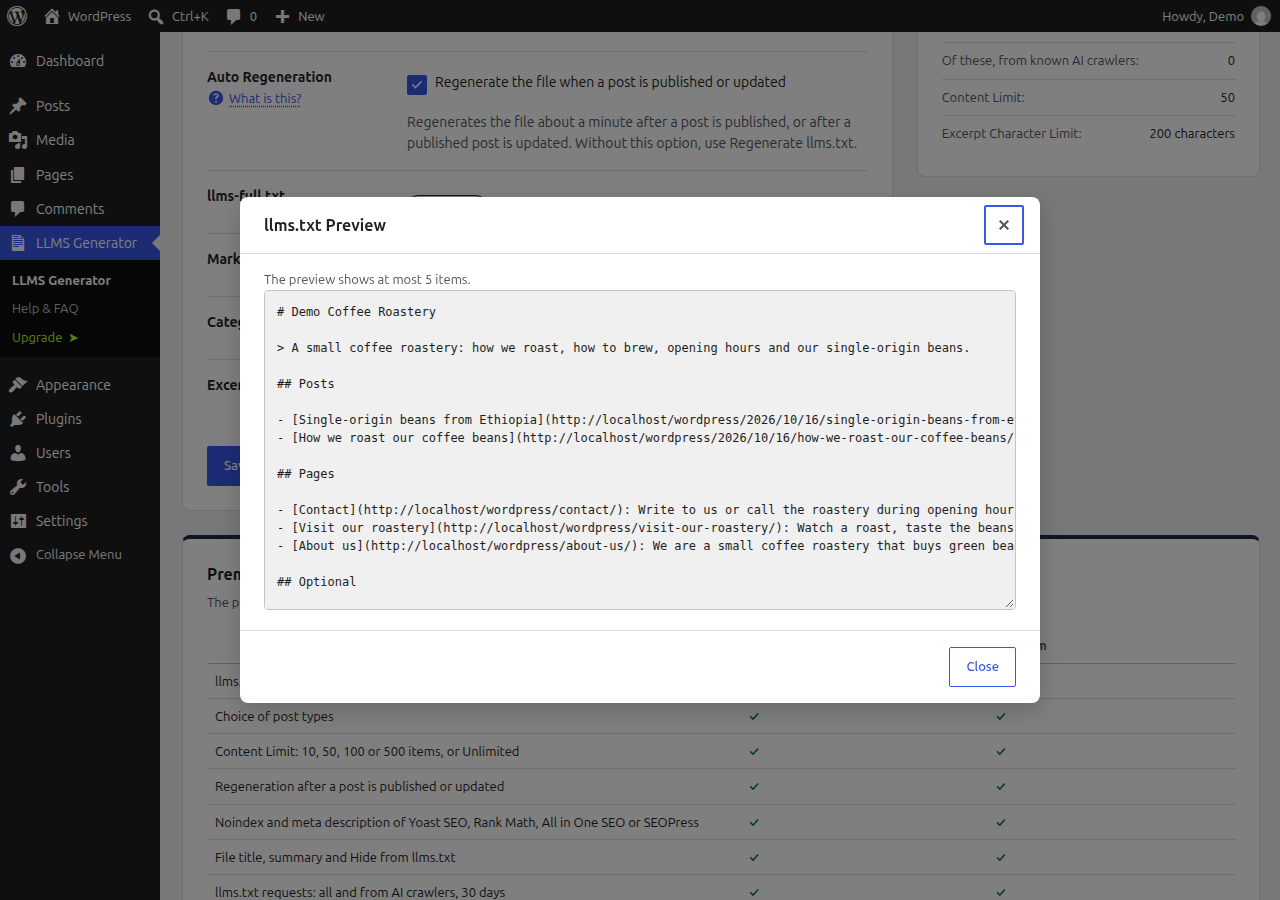This screenshot has width=1280, height=900.
Task: Click the Posts pushpin icon
Action: pyautogui.click(x=18, y=106)
